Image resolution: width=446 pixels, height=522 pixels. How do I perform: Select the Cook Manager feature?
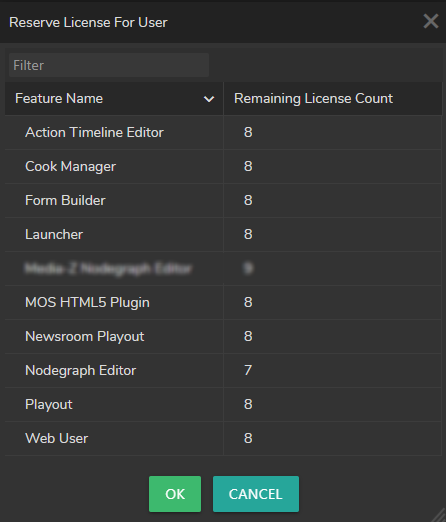tap(223, 167)
